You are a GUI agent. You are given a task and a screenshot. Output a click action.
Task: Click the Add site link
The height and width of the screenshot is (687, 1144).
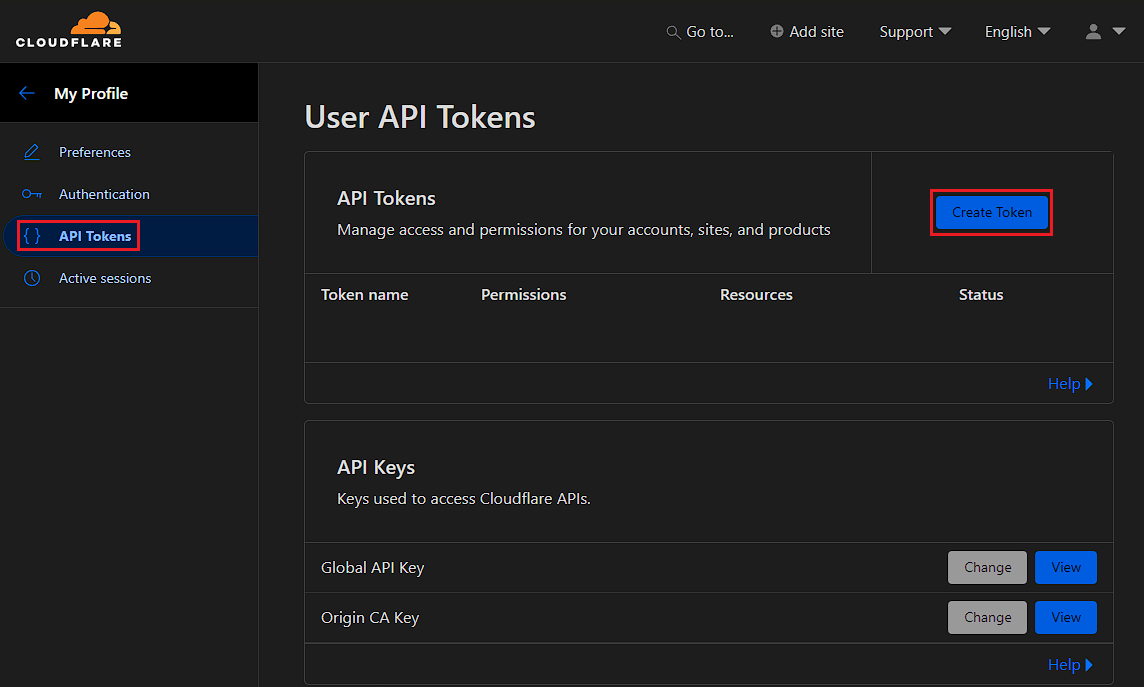coord(807,31)
